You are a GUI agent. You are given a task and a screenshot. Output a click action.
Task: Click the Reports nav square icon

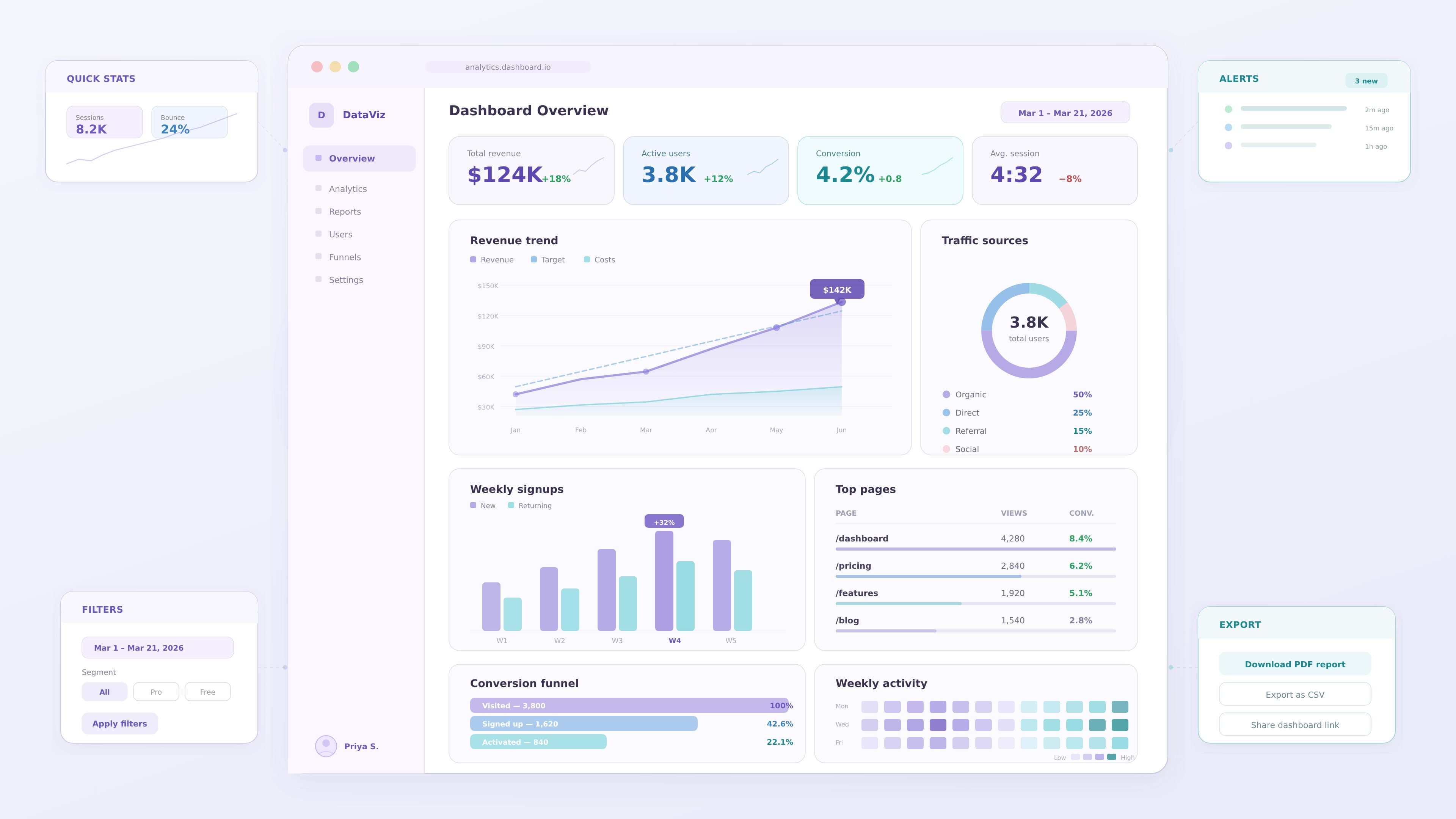(x=318, y=211)
